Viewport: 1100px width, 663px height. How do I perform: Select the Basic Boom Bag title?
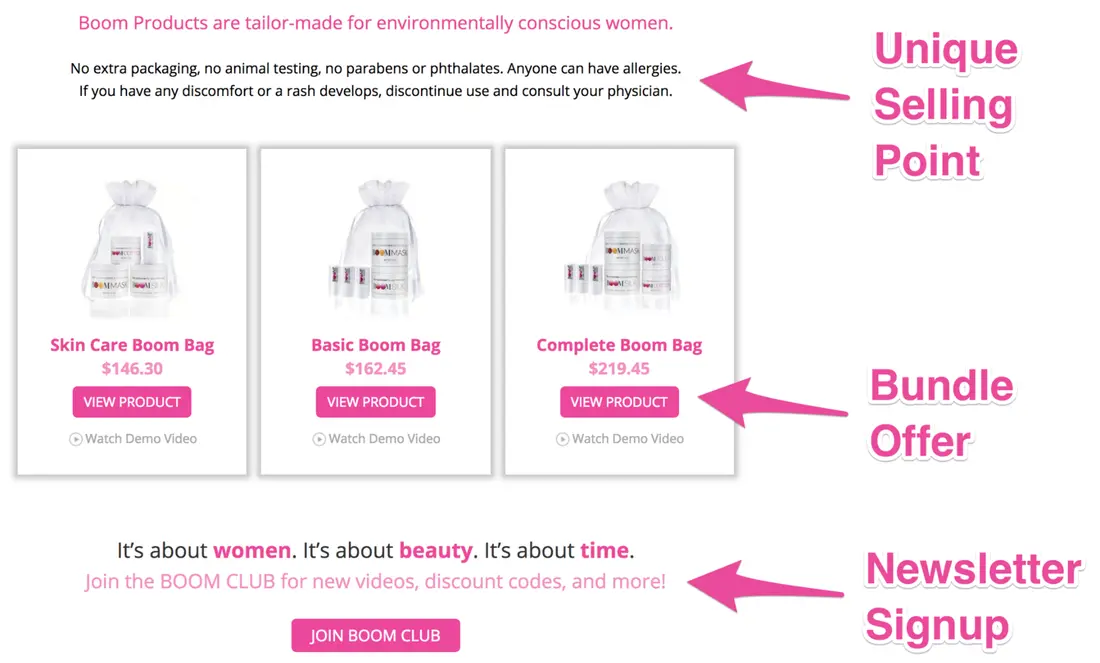(375, 345)
